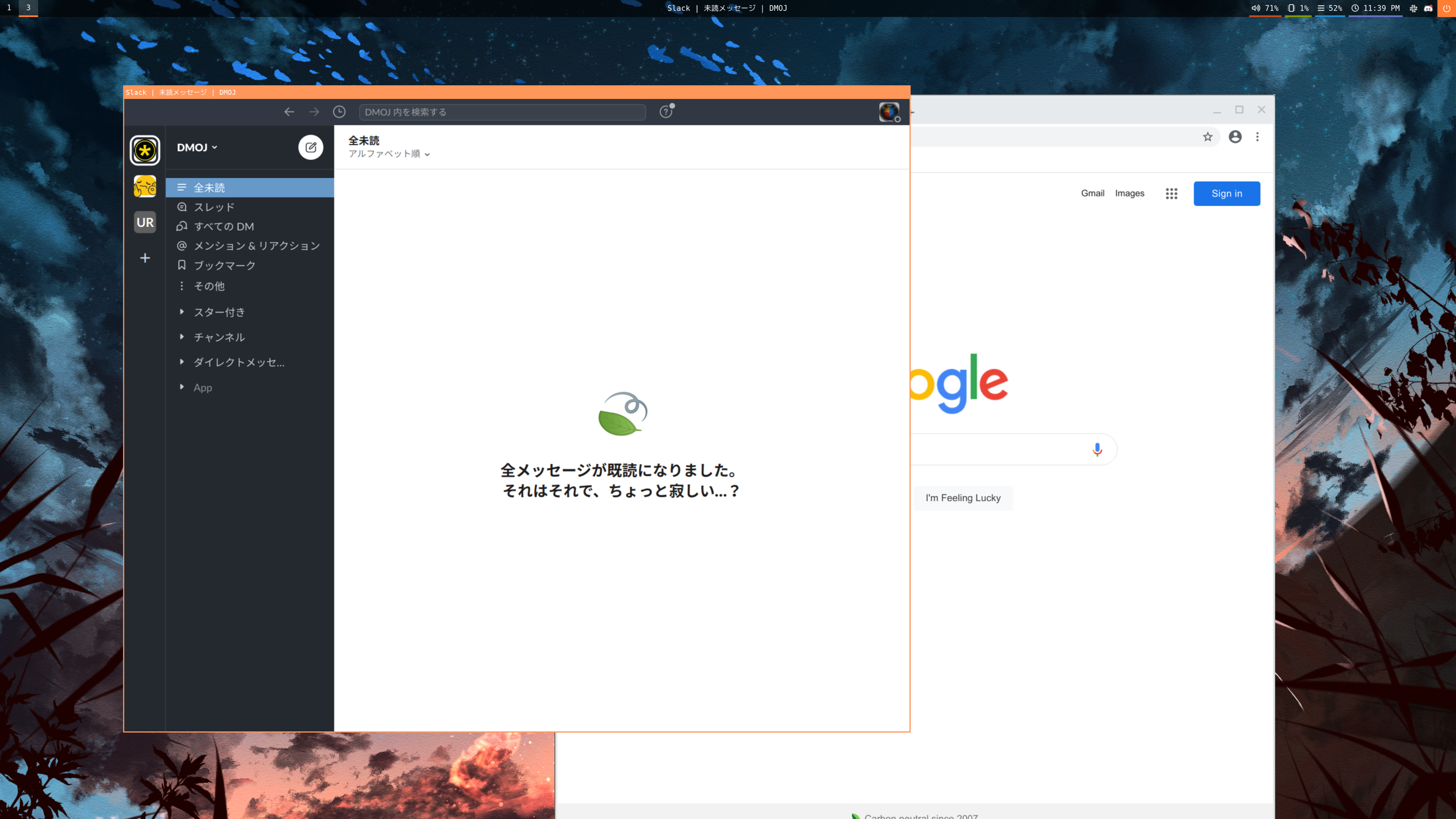Click into 'DMOJ 内を検索する' search field

click(503, 112)
